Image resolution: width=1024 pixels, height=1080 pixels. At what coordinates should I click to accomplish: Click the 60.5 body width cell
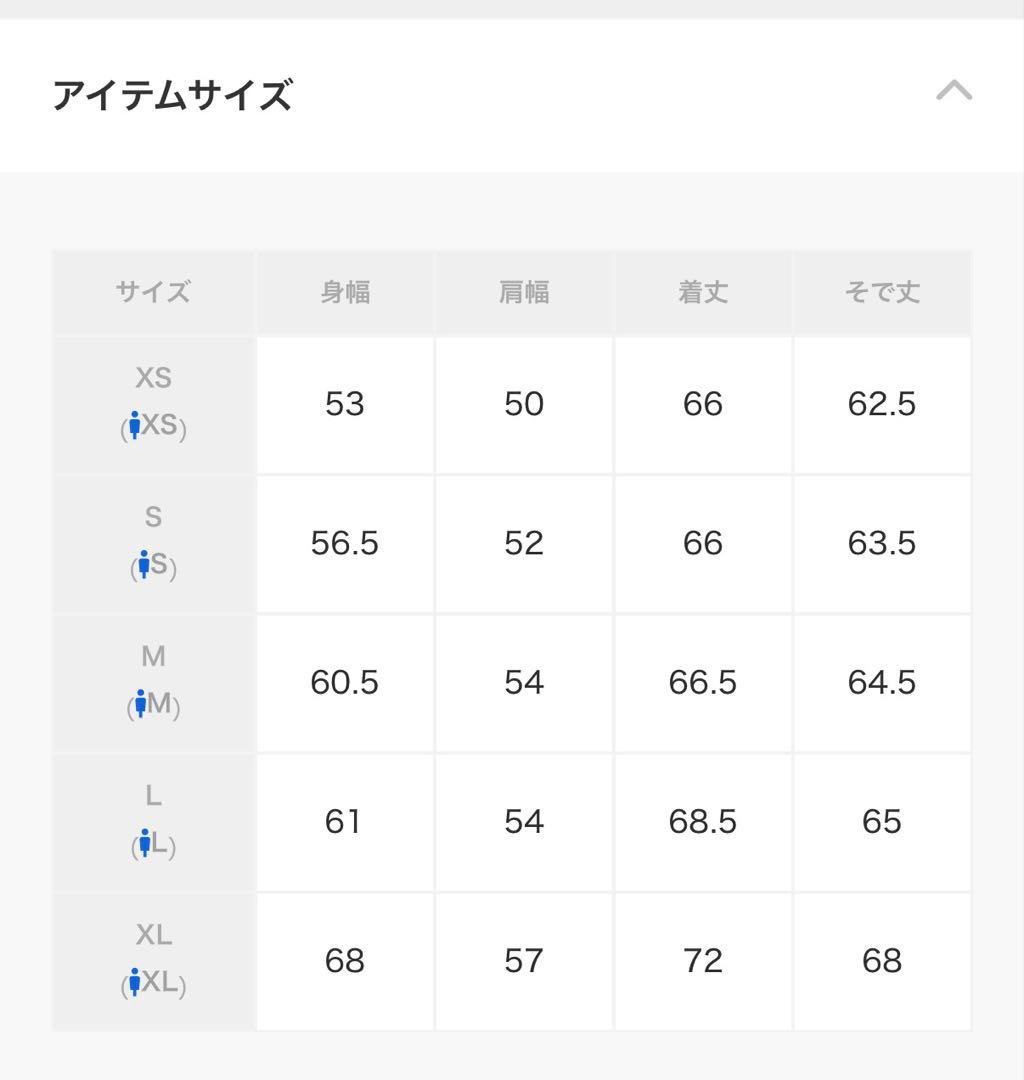tap(345, 682)
